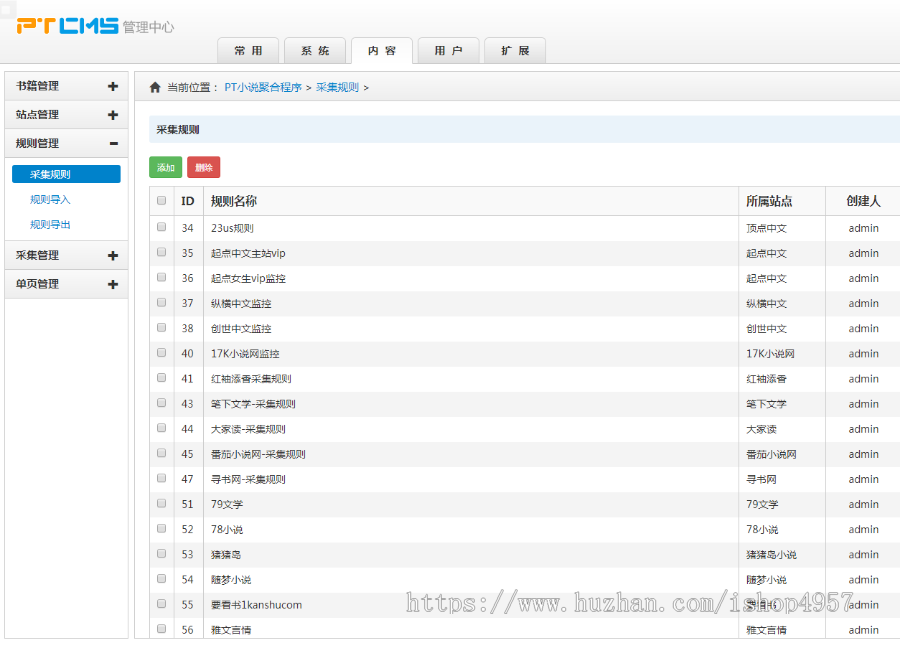Click site cell 顶点中文
Image resolution: width=900 pixels, height=648 pixels.
click(x=766, y=228)
